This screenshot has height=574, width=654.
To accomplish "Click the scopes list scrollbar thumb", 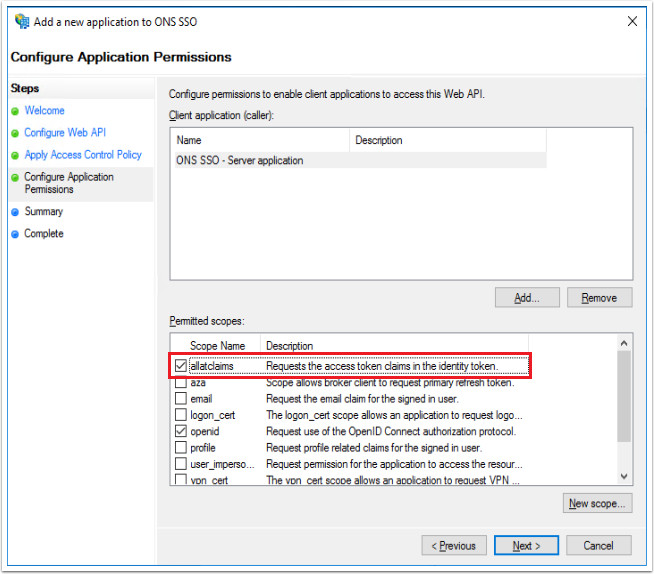I will pos(624,396).
